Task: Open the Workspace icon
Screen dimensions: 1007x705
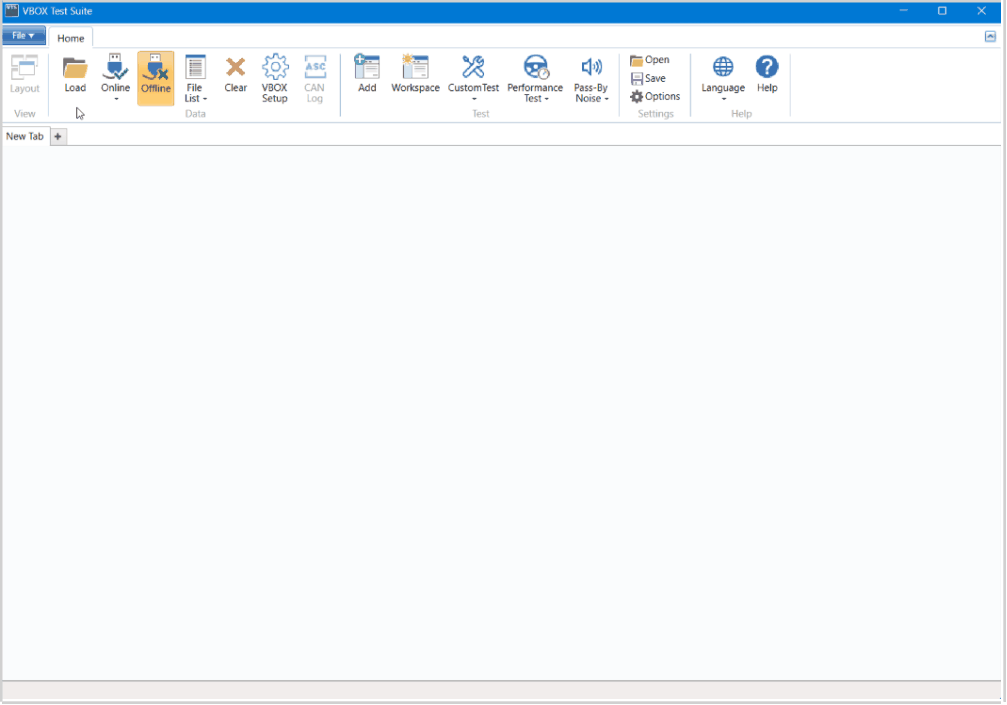Action: [415, 69]
